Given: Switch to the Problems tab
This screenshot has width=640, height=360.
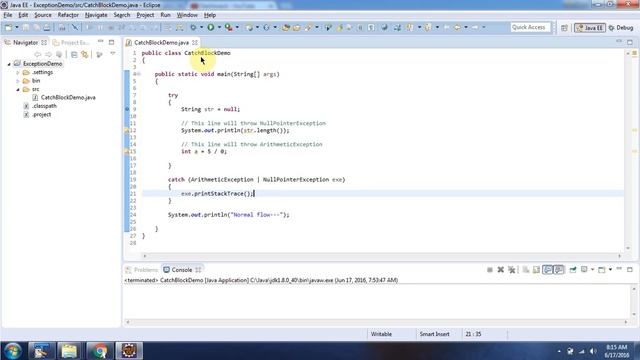Looking at the screenshot, I should coord(142,270).
